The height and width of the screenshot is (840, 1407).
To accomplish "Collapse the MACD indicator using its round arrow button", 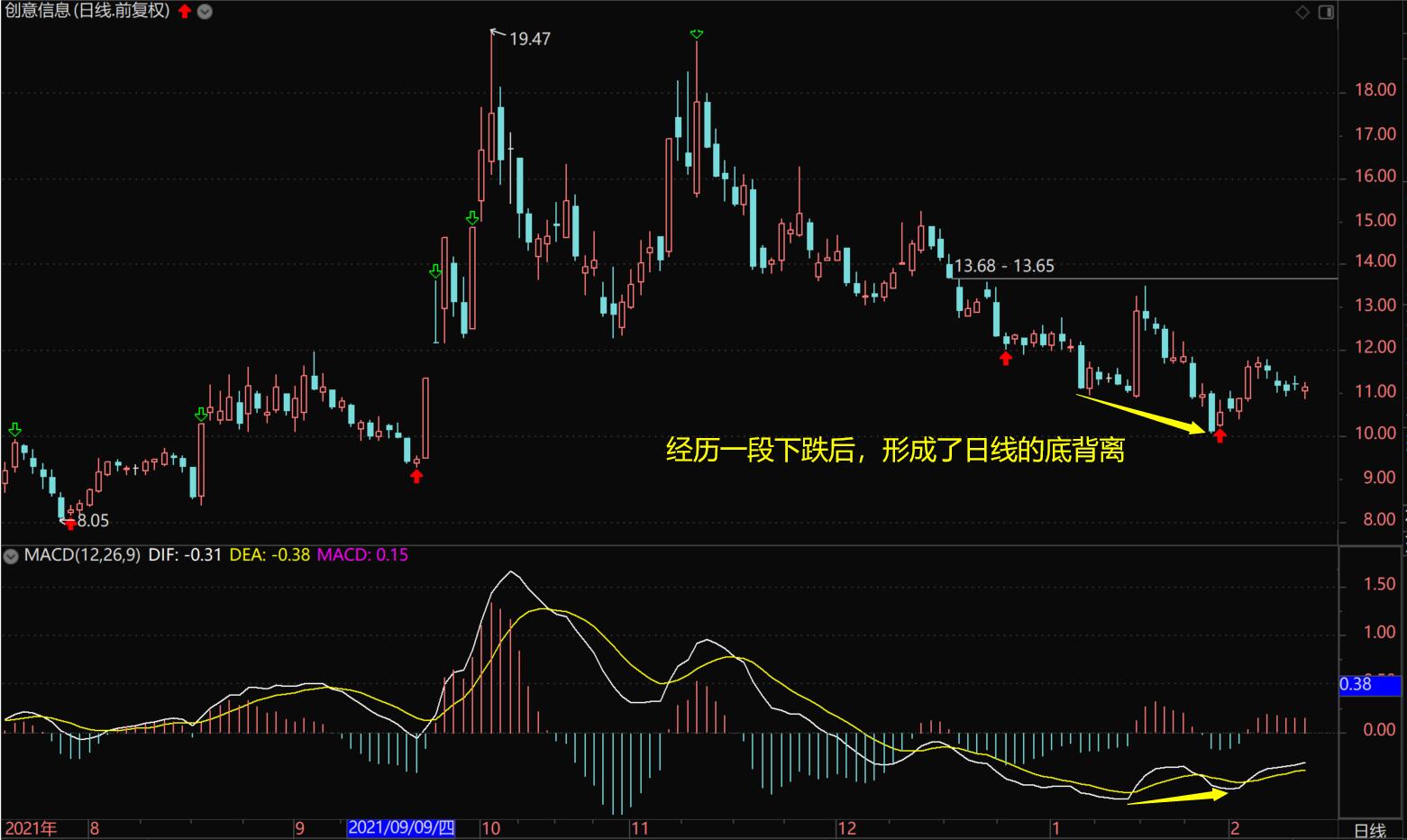I will pos(11,556).
